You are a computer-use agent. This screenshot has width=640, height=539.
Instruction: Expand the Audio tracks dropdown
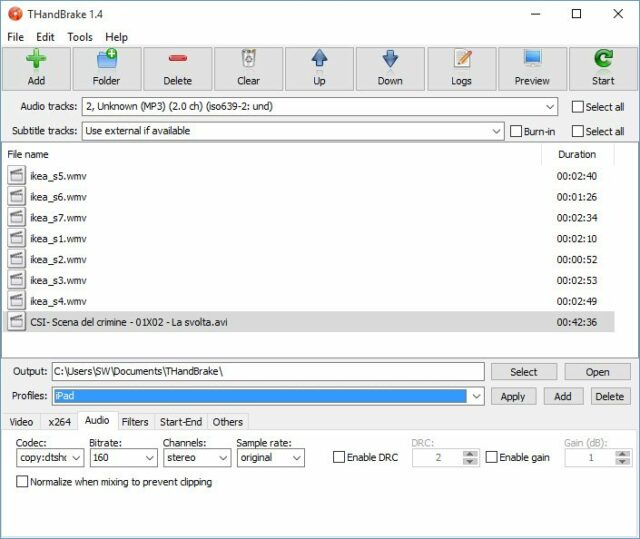[550, 107]
